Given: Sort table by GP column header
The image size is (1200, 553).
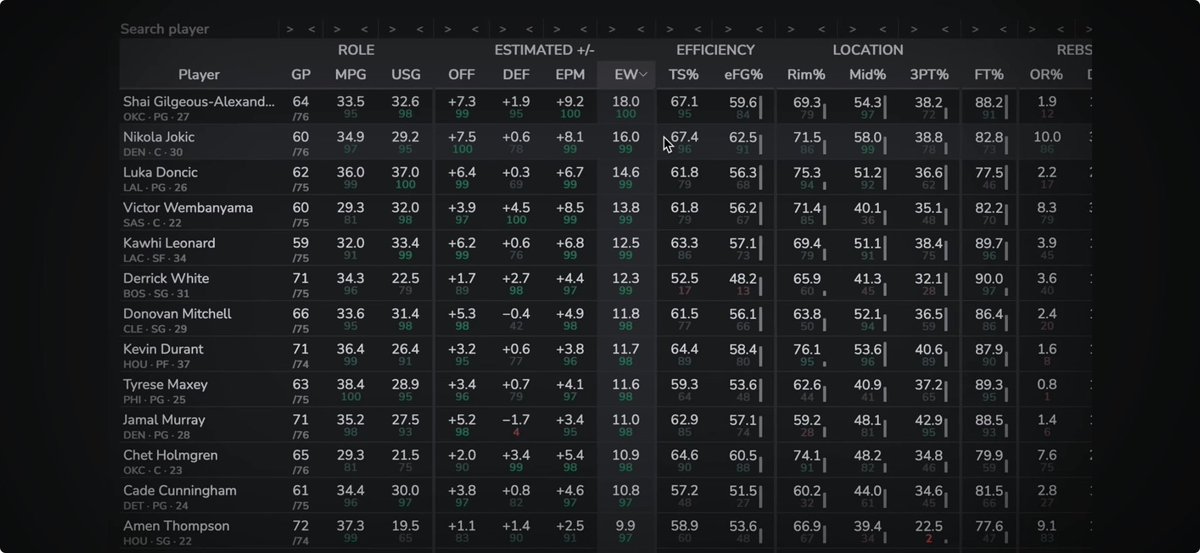Looking at the screenshot, I should click(301, 75).
